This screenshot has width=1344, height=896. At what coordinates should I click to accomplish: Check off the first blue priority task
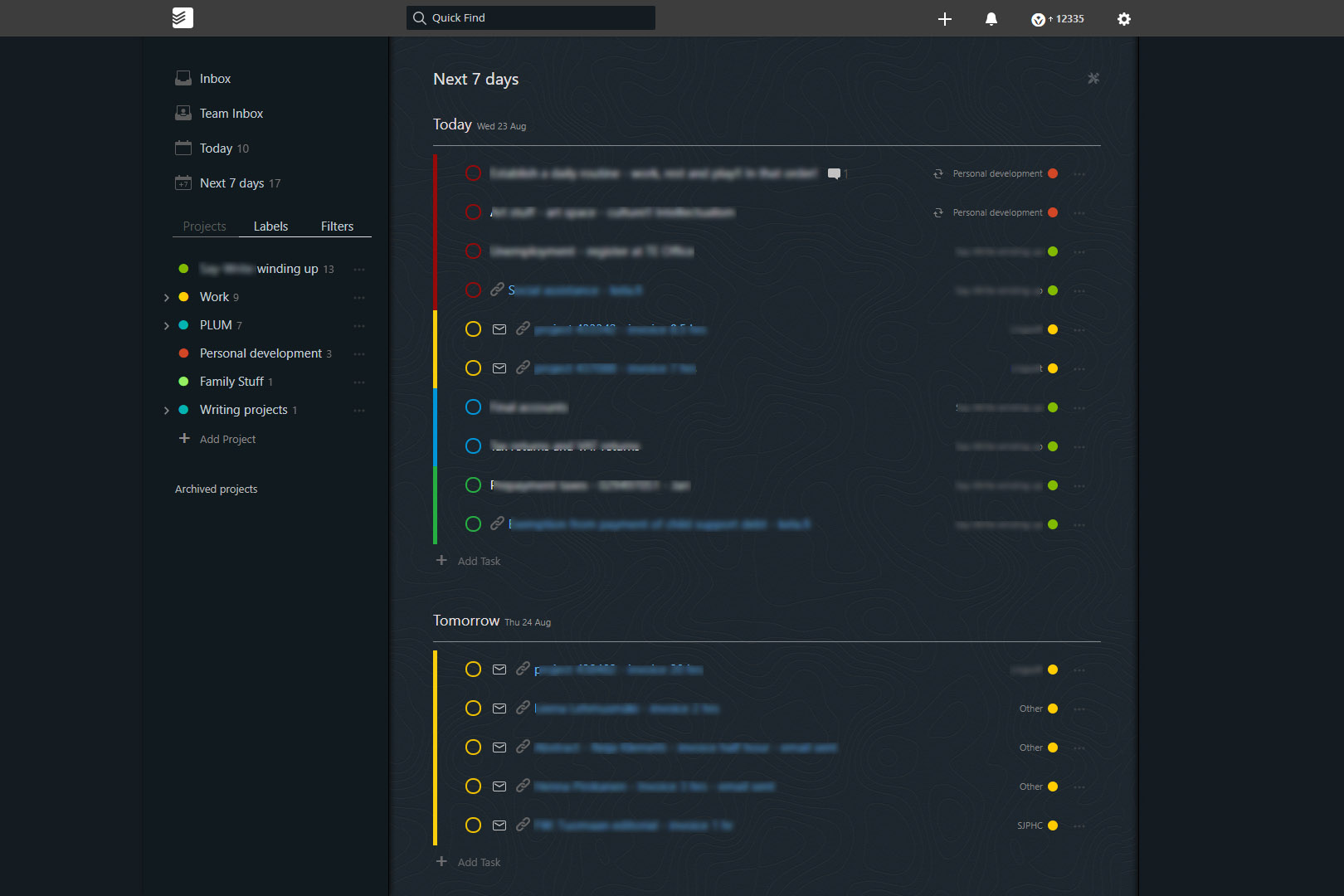tap(473, 407)
